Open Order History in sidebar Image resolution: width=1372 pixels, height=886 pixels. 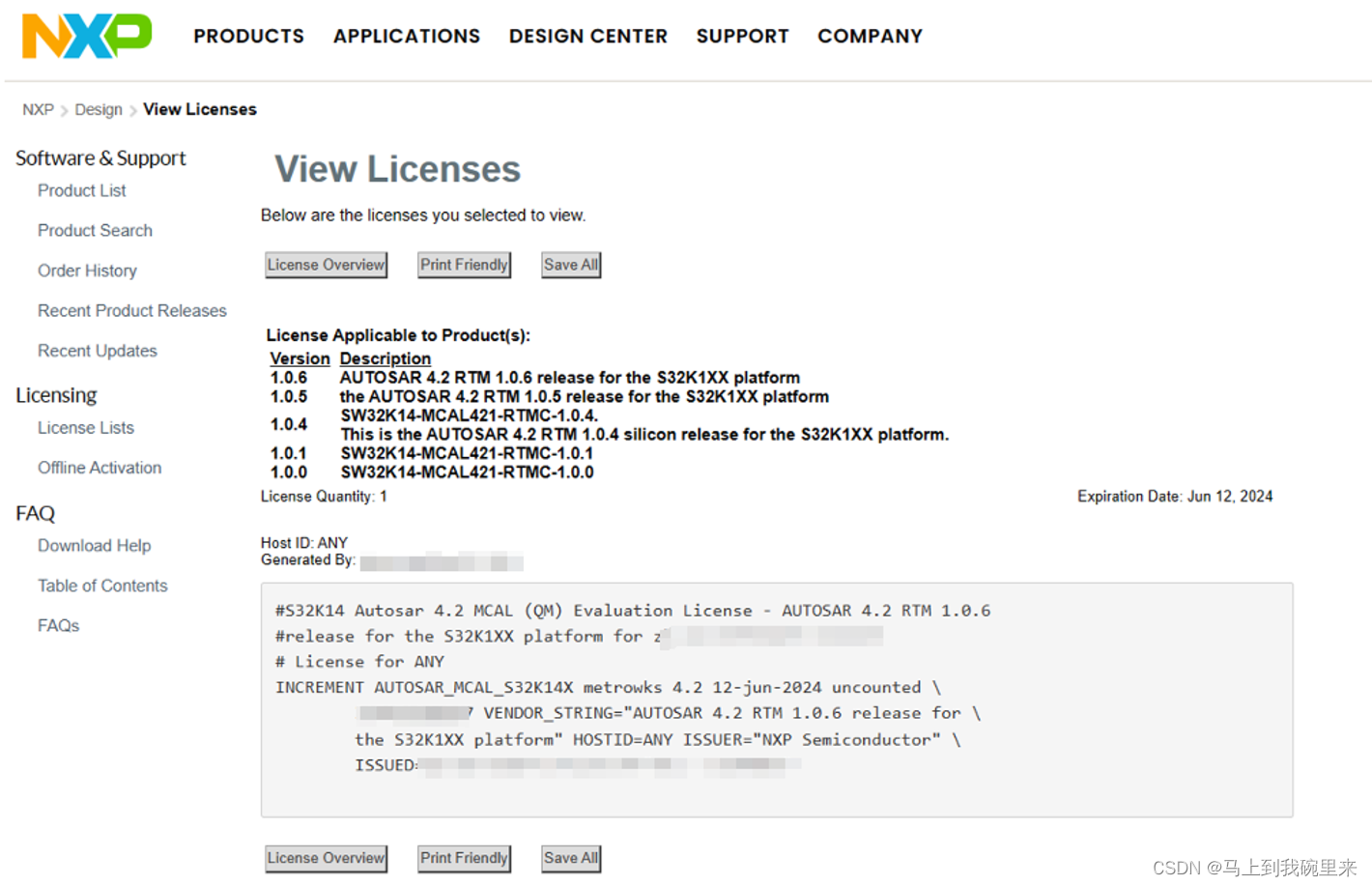point(87,271)
